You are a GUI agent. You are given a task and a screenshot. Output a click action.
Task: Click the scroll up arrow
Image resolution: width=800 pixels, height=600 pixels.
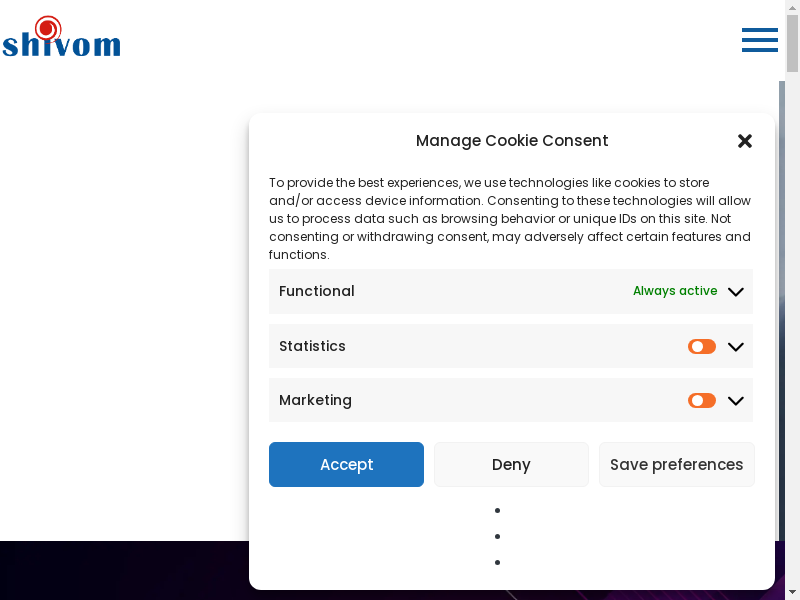point(792,7)
